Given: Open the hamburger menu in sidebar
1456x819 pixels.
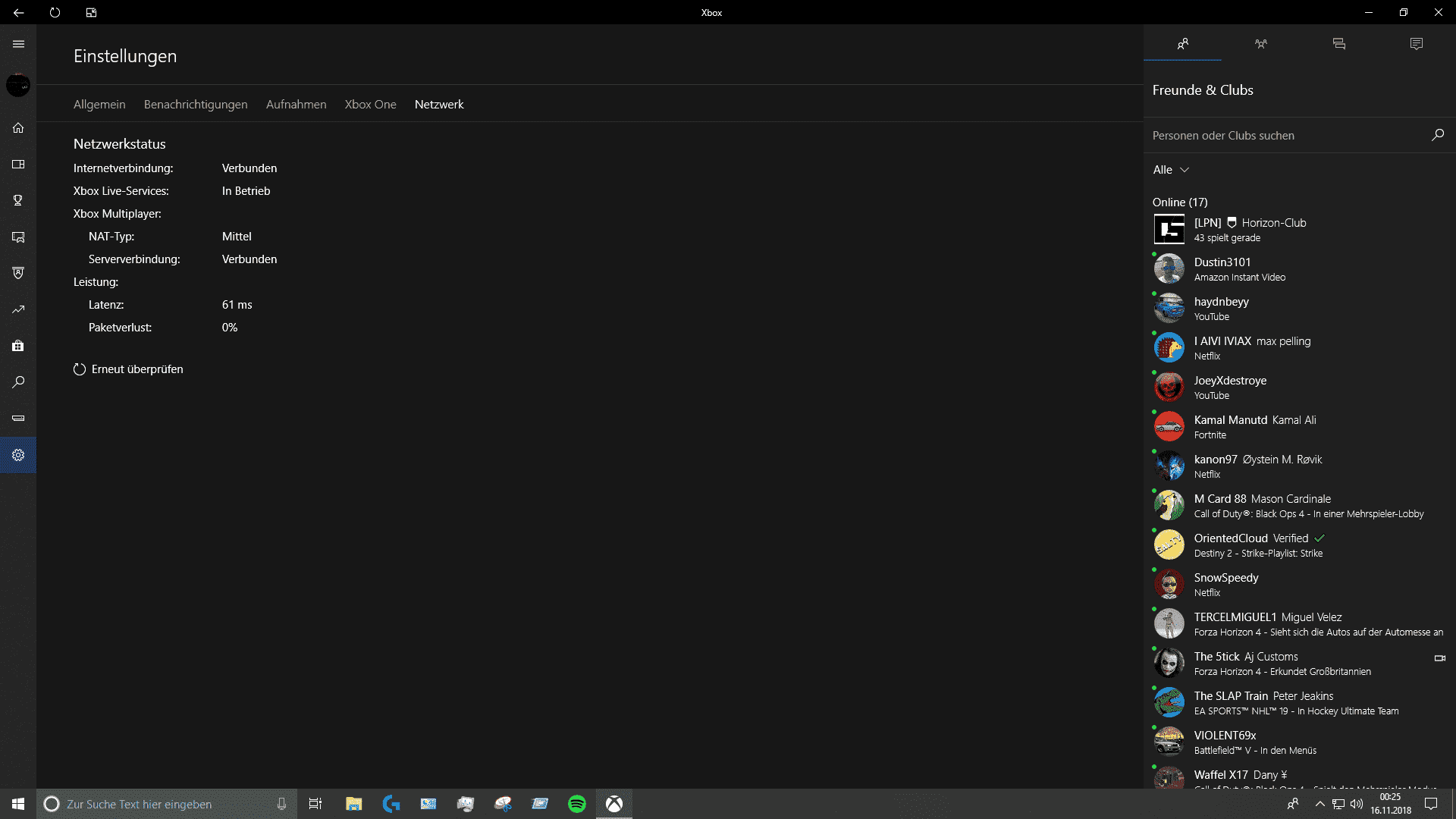Looking at the screenshot, I should [x=18, y=44].
